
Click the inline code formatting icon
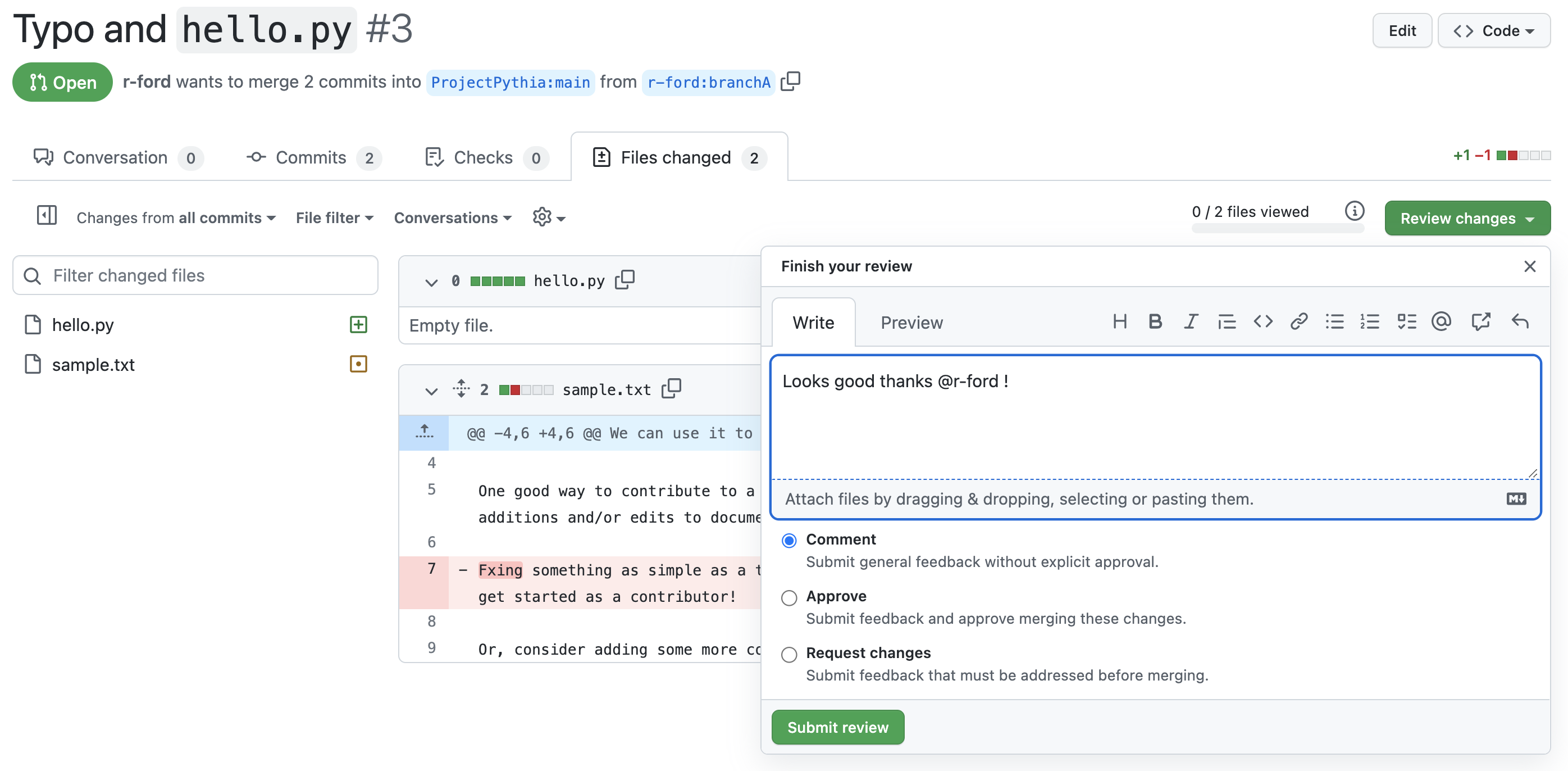[x=1263, y=322]
